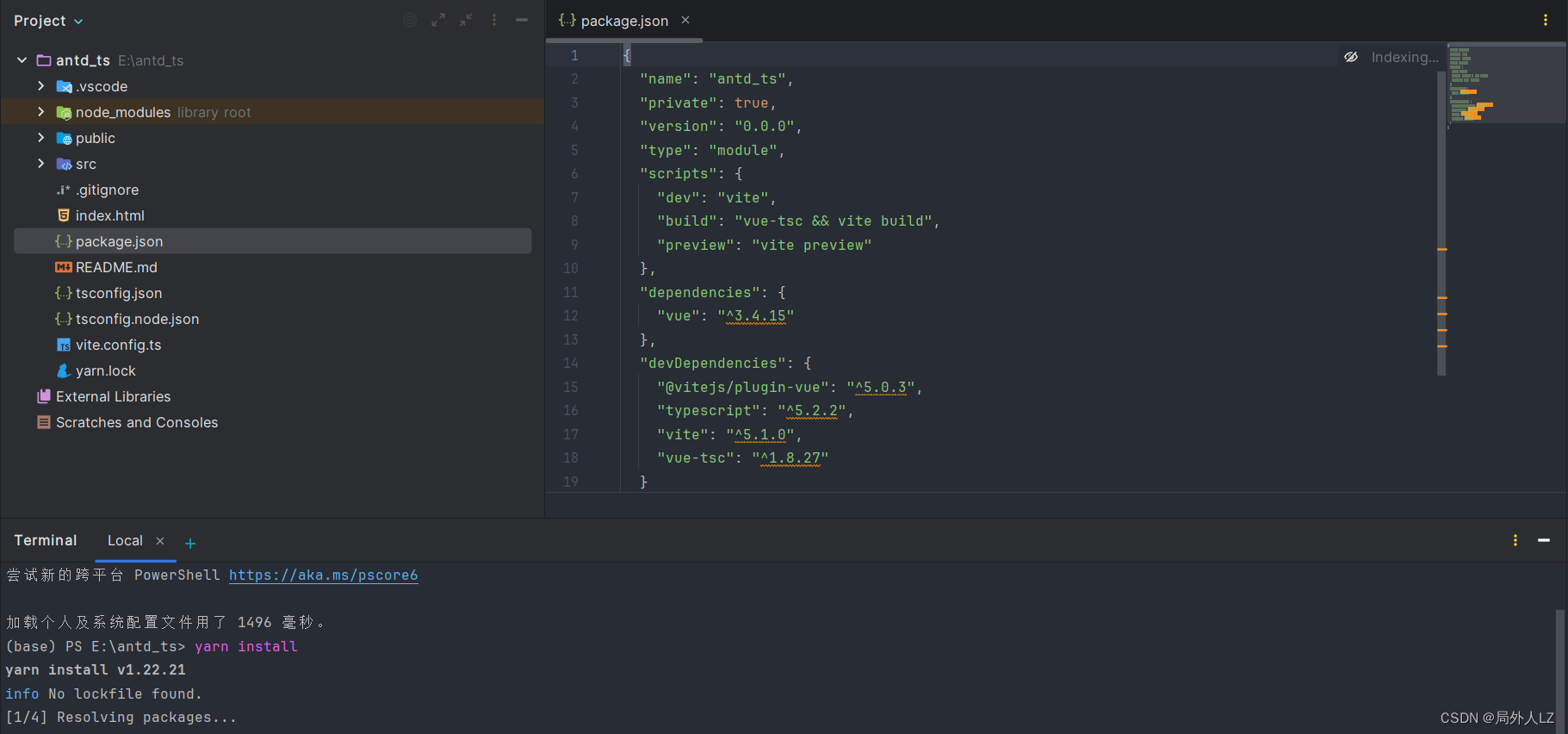Toggle the inspections eye icon
Screen dimensions: 1568x734
pos(1351,57)
